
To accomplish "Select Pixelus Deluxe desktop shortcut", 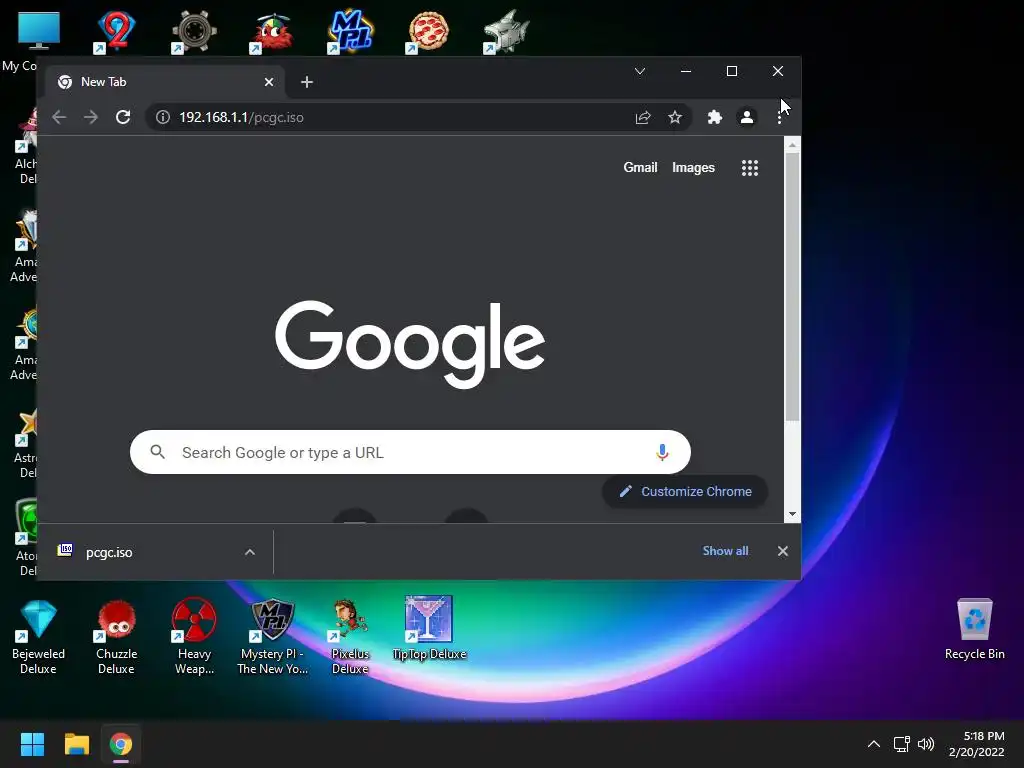I will coord(350,637).
